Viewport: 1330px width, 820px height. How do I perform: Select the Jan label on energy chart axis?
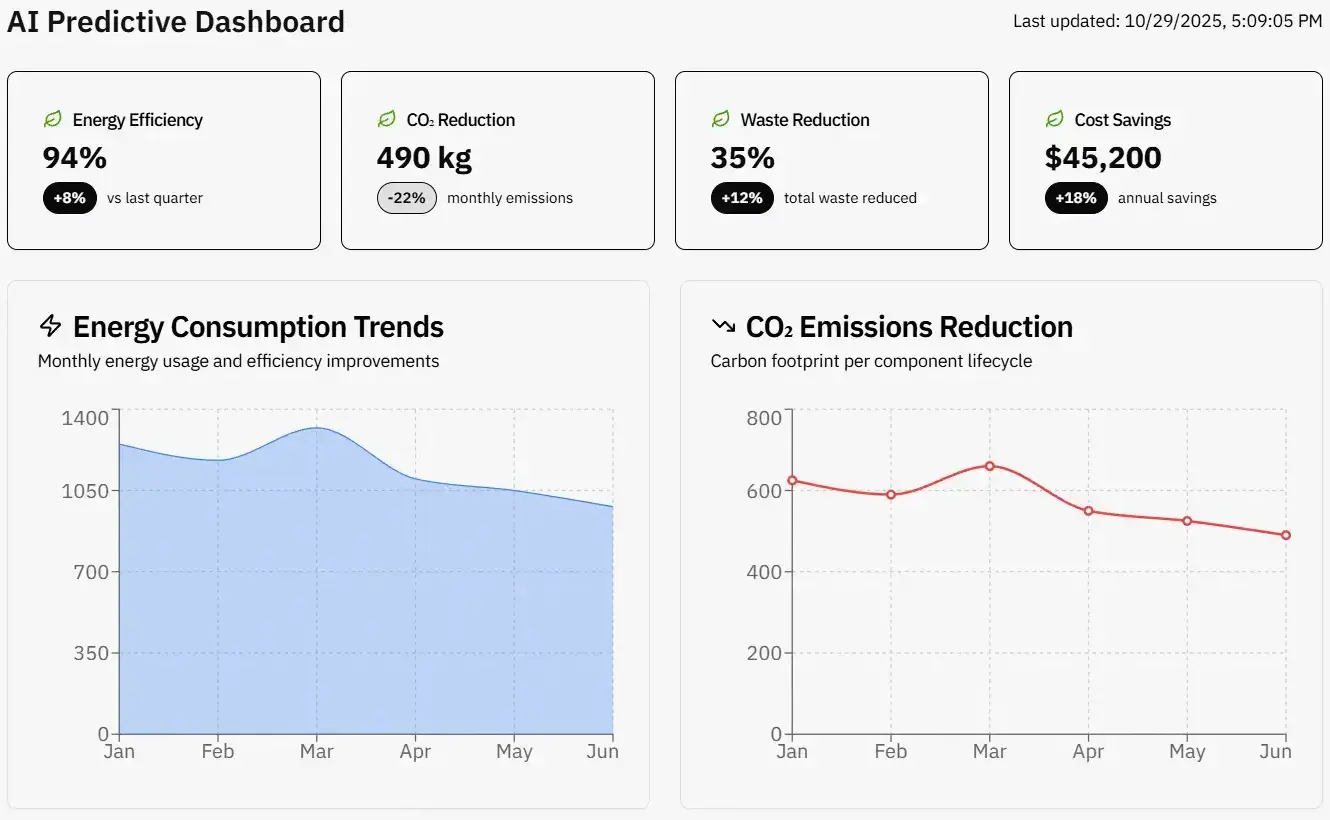(x=119, y=751)
